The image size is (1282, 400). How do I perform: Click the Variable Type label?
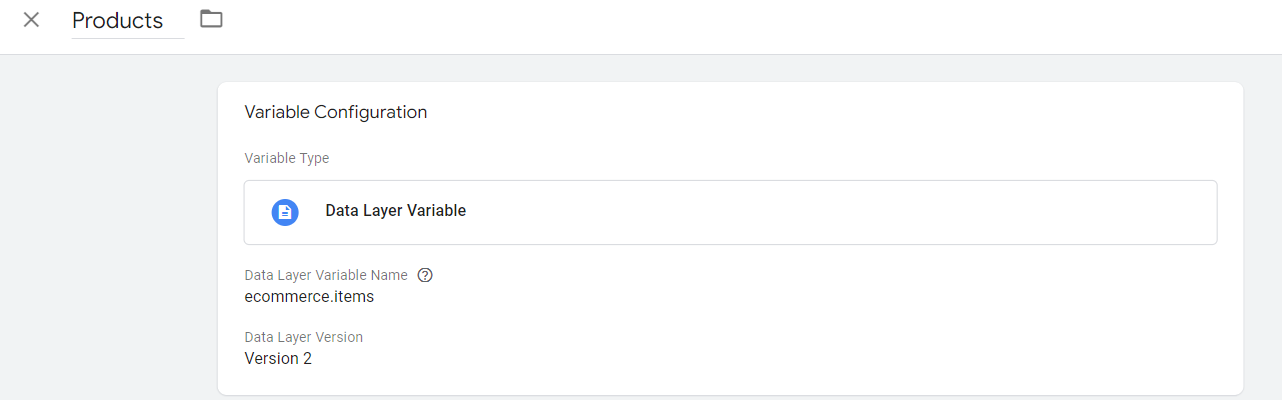click(x=287, y=158)
